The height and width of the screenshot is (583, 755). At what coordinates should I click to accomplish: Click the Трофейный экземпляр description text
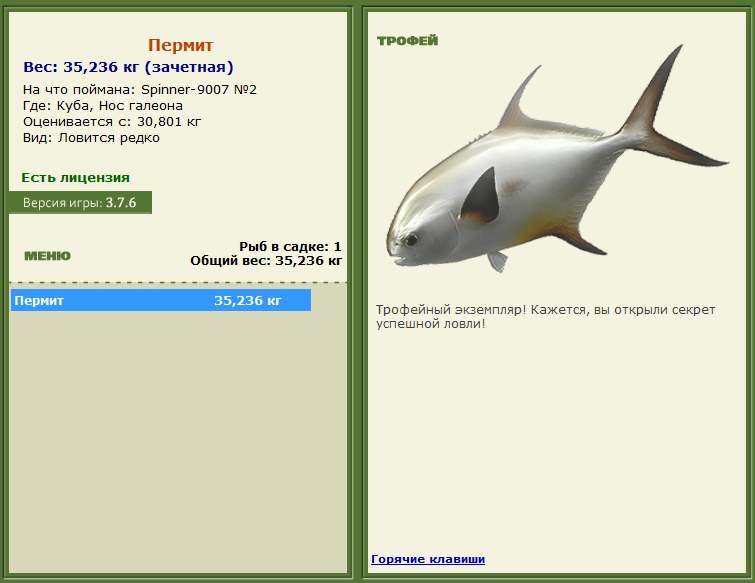[545, 317]
